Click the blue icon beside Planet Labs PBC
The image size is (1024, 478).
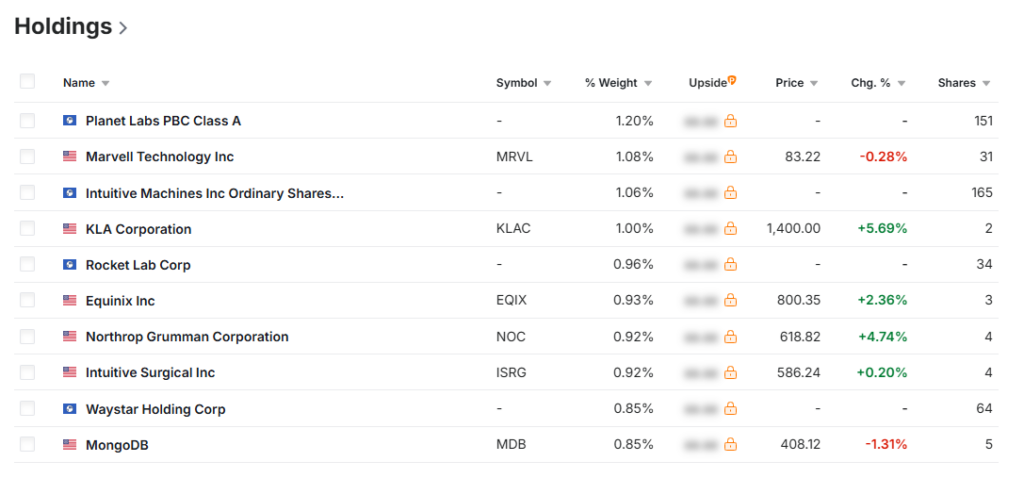point(69,121)
